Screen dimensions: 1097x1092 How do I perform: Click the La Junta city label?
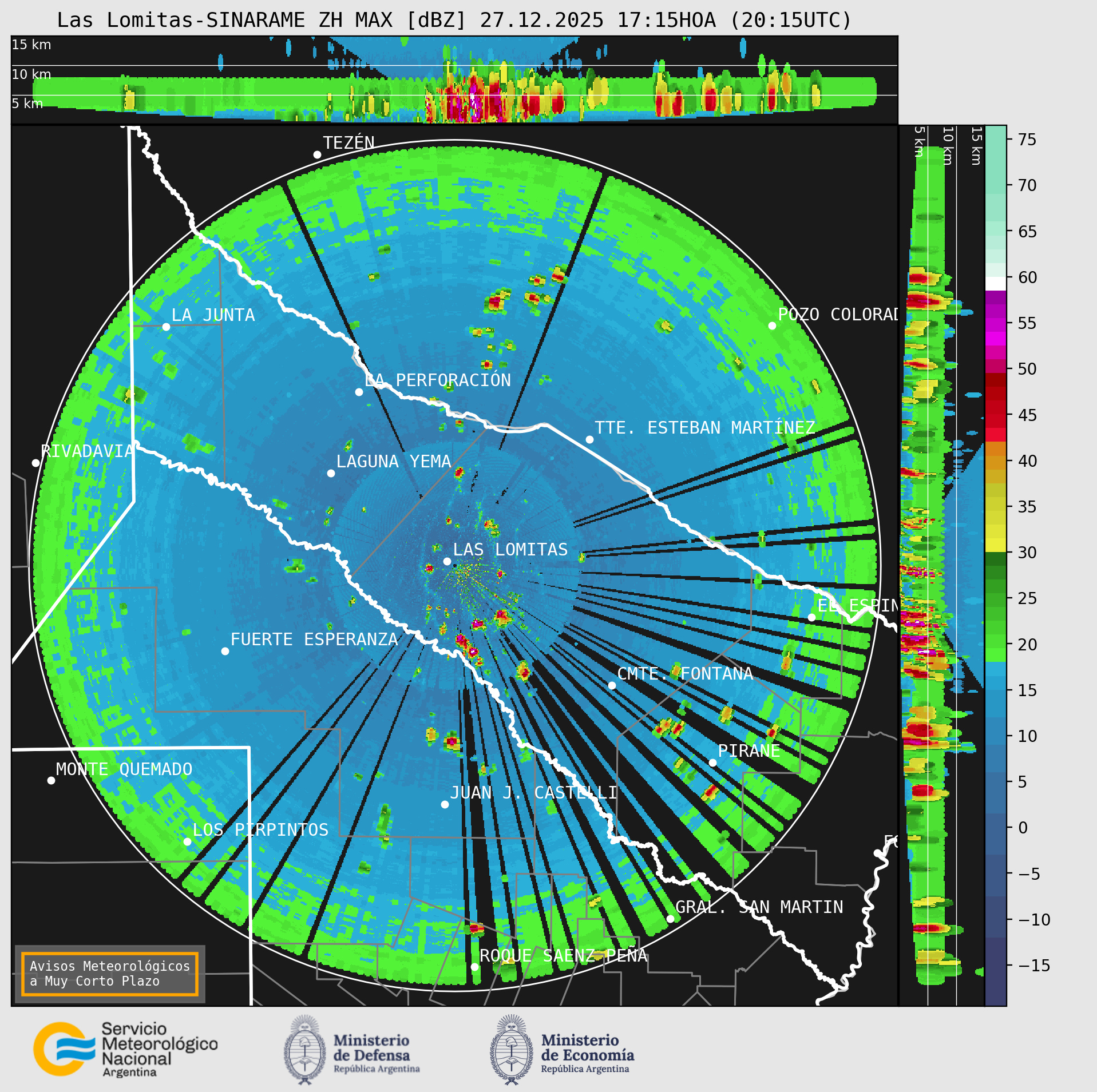point(213,315)
